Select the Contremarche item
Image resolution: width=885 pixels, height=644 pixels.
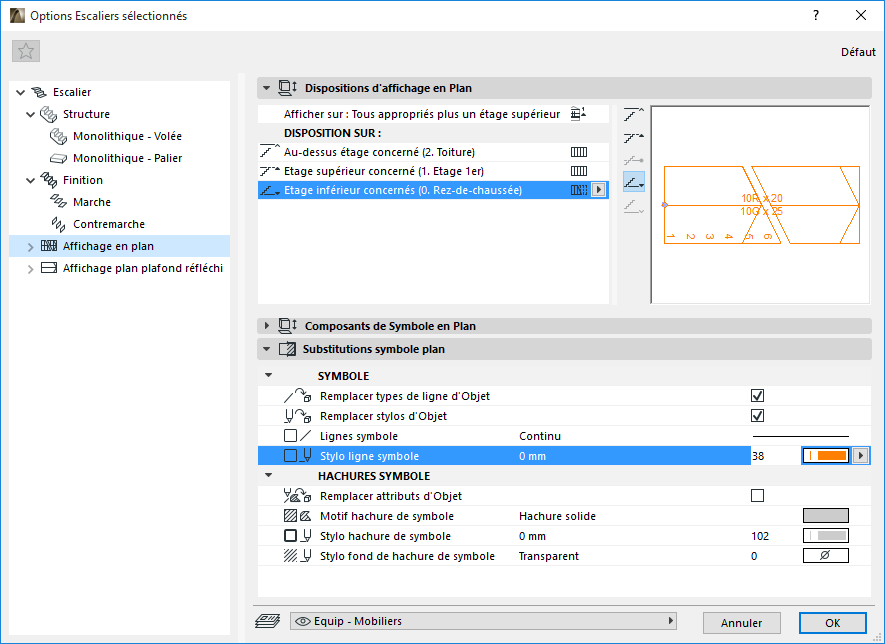108,224
